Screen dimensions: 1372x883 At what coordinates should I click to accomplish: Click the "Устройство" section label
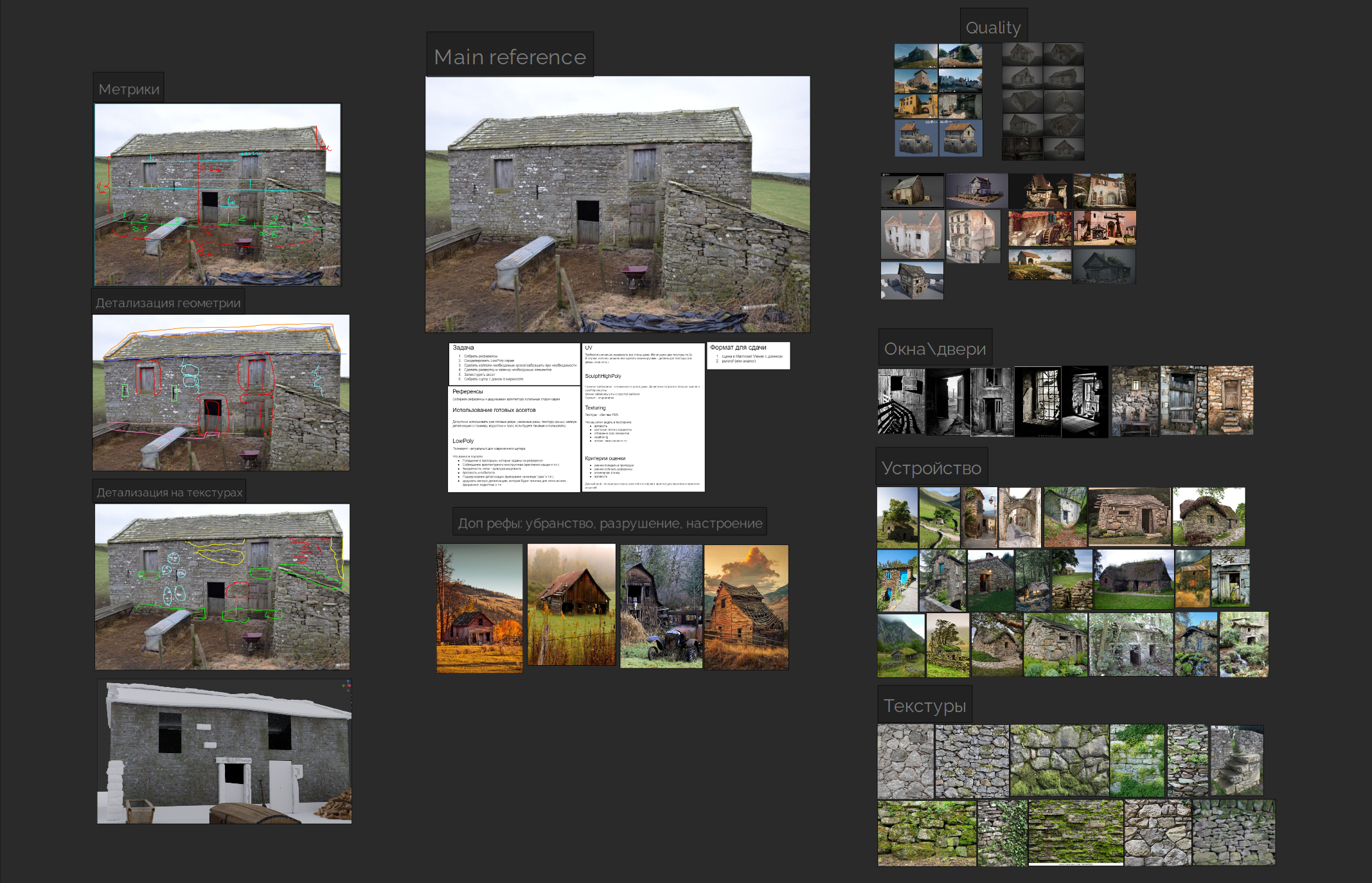coord(931,468)
